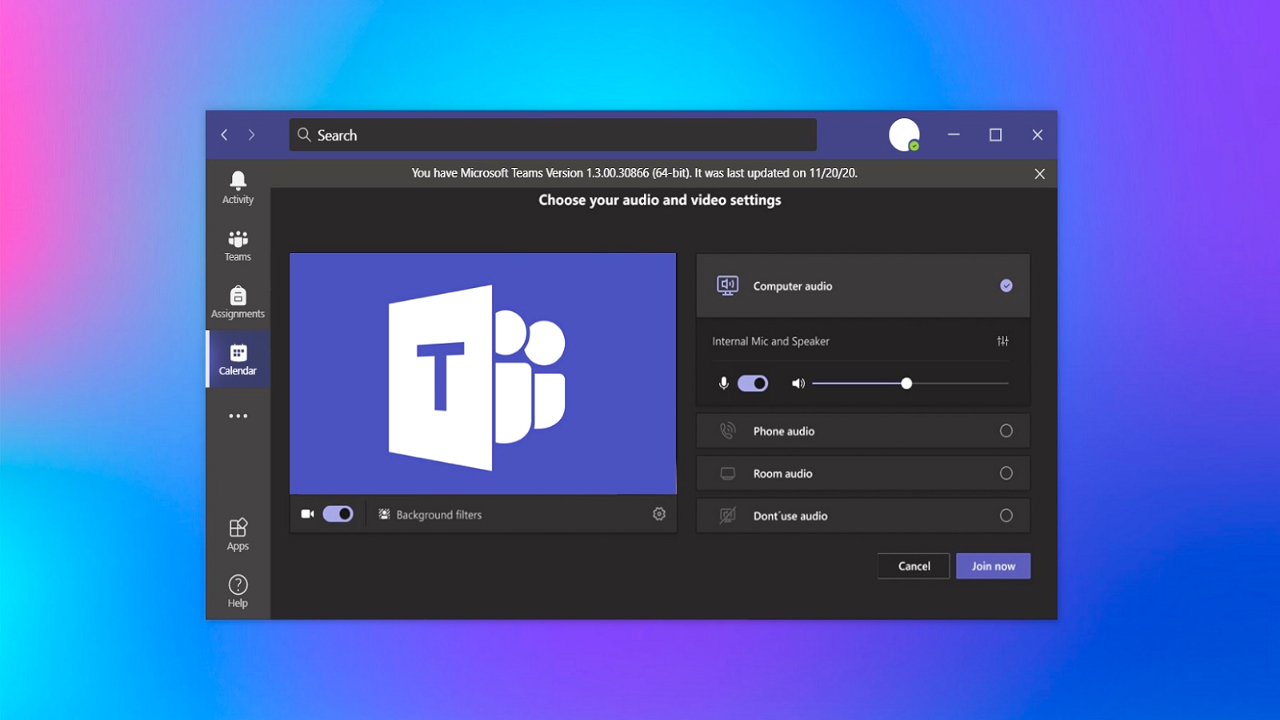Go back with the left arrow

click(x=224, y=135)
